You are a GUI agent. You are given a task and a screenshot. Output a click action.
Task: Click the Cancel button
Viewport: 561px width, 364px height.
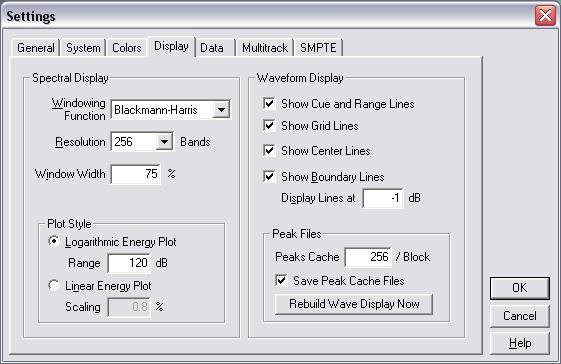tap(519, 316)
